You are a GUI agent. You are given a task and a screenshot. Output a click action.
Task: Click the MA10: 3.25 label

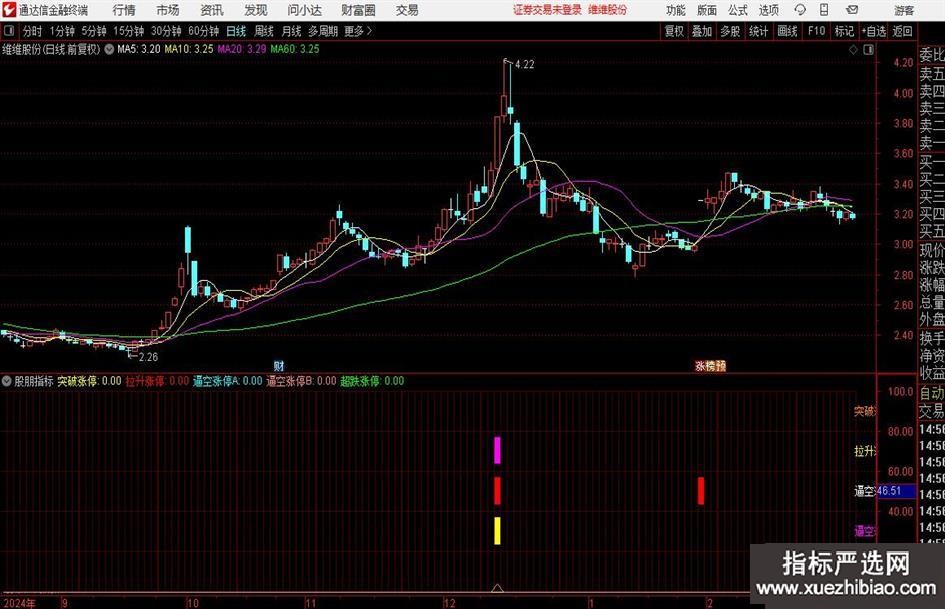[189, 49]
